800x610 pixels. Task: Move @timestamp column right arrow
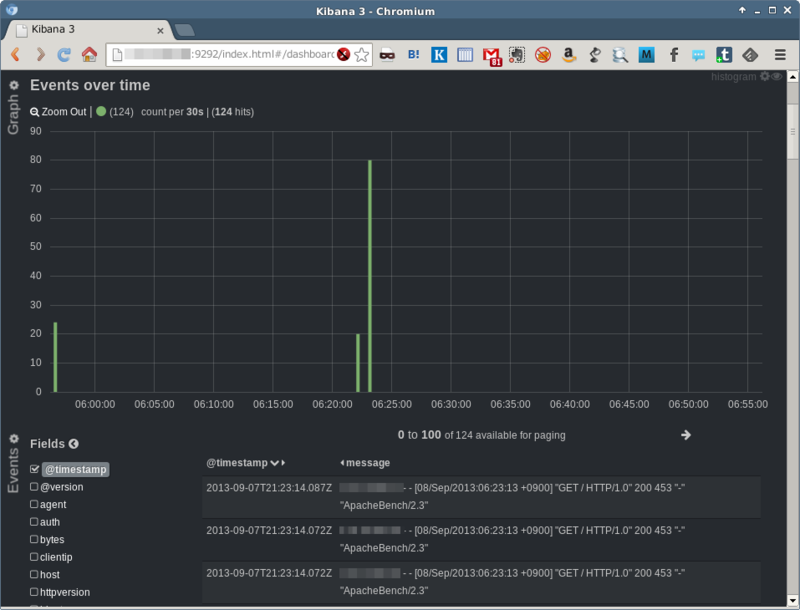click(x=283, y=463)
